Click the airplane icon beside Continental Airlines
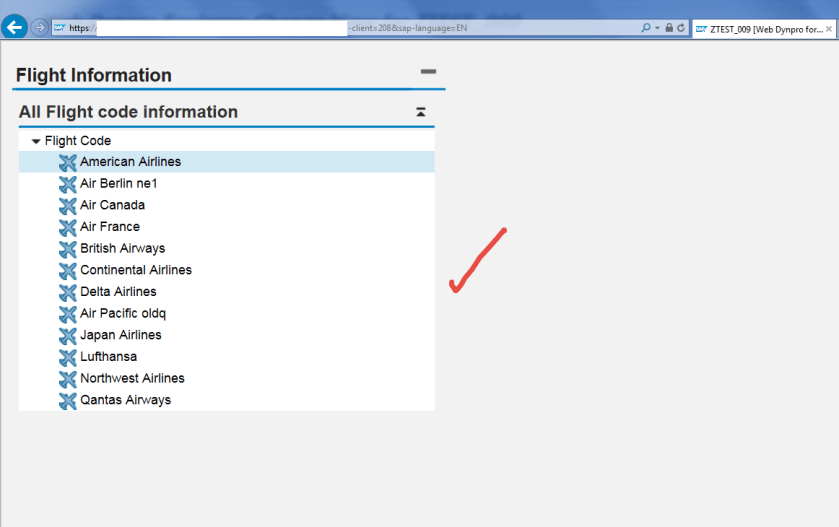 67,271
